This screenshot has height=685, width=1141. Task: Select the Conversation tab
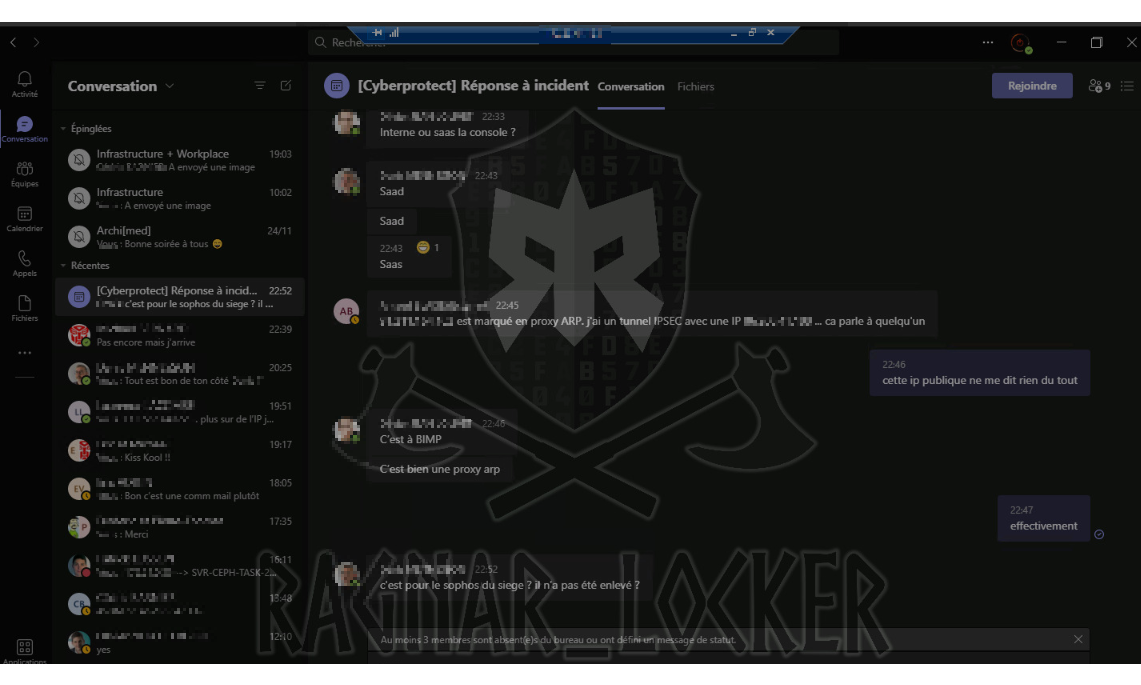tap(630, 86)
